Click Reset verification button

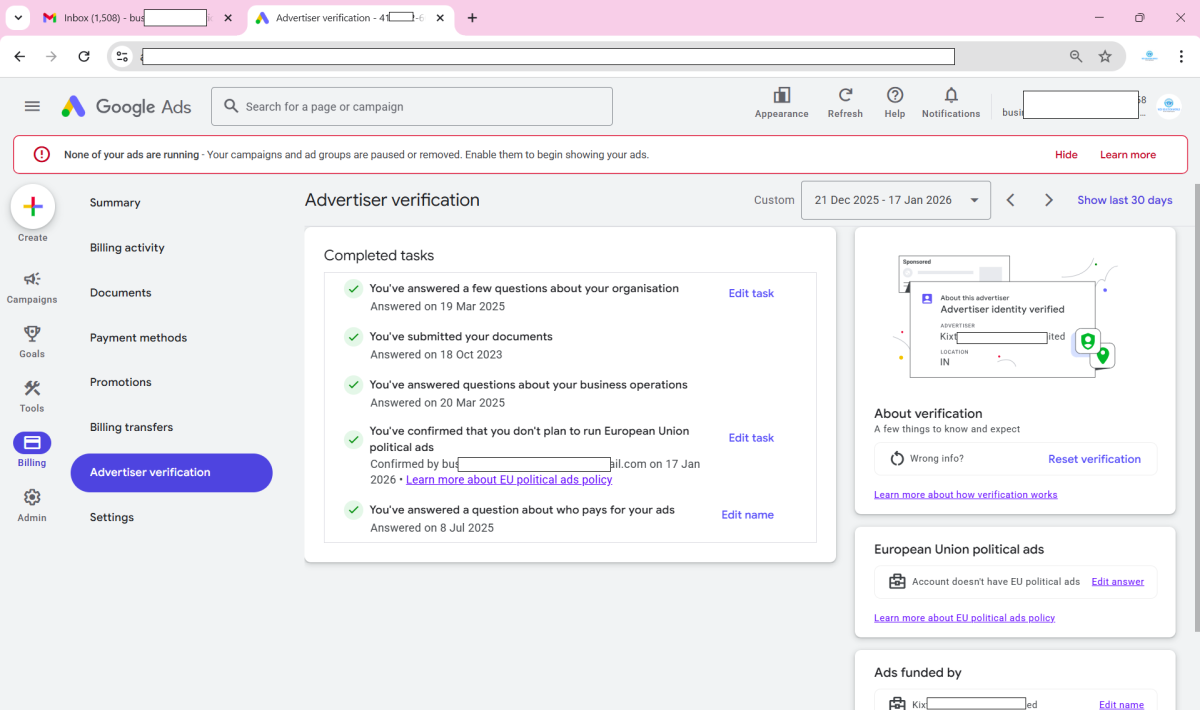tap(1094, 459)
